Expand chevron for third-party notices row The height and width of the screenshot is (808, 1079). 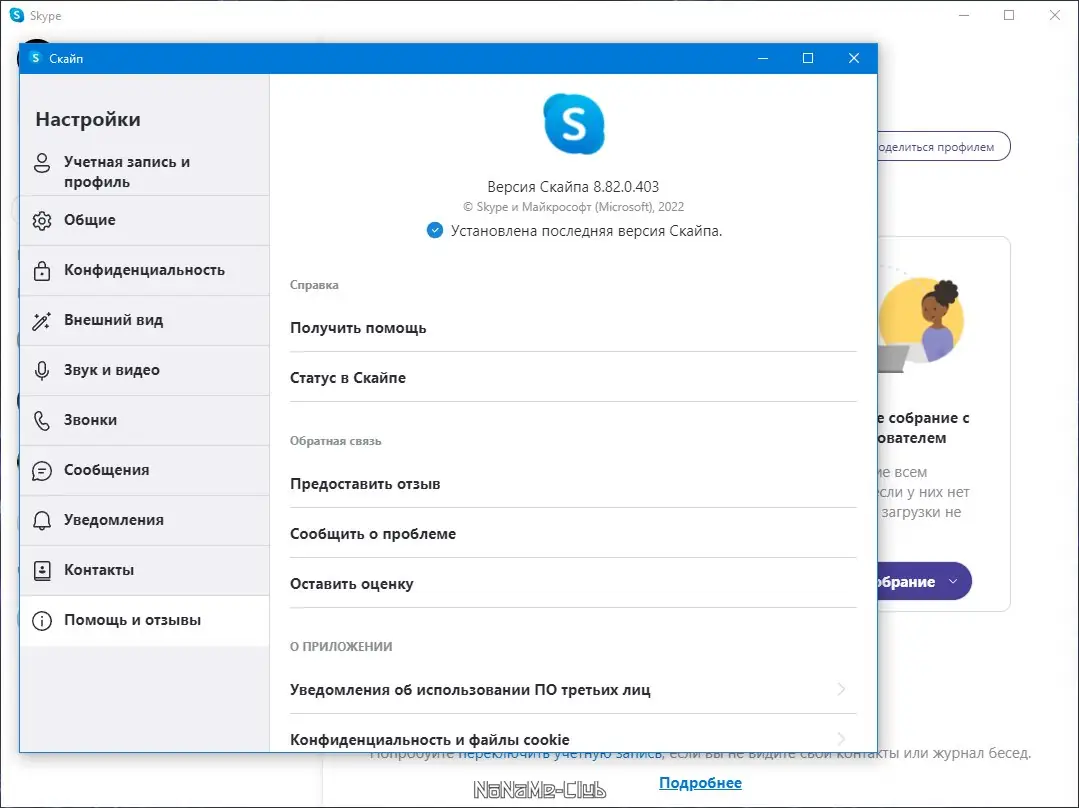coord(842,689)
